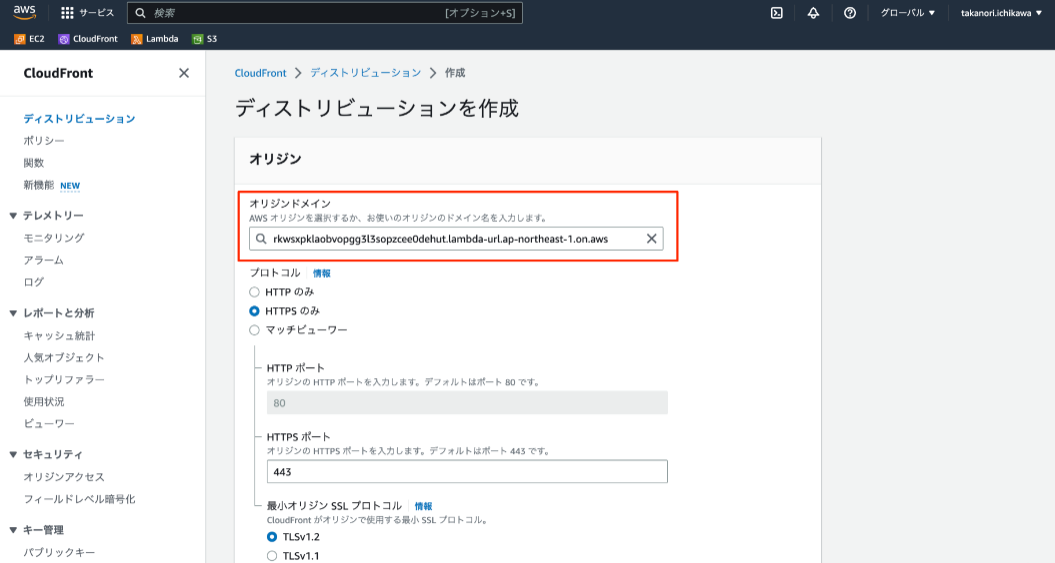The height and width of the screenshot is (563, 1055).
Task: Click the disabled HTTP port field 80
Action: [x=467, y=402]
